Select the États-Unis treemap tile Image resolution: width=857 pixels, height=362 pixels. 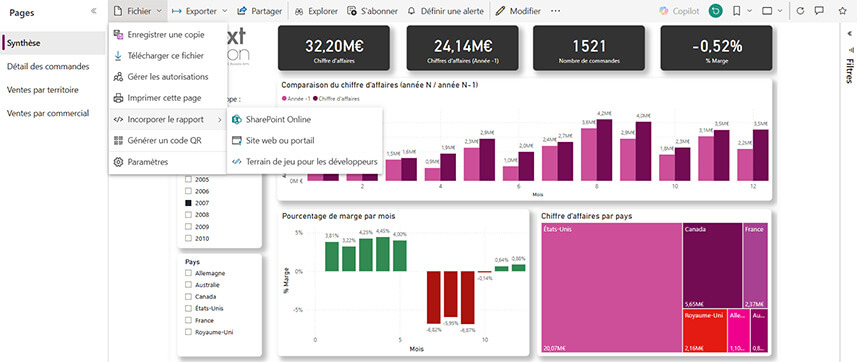[x=611, y=288]
